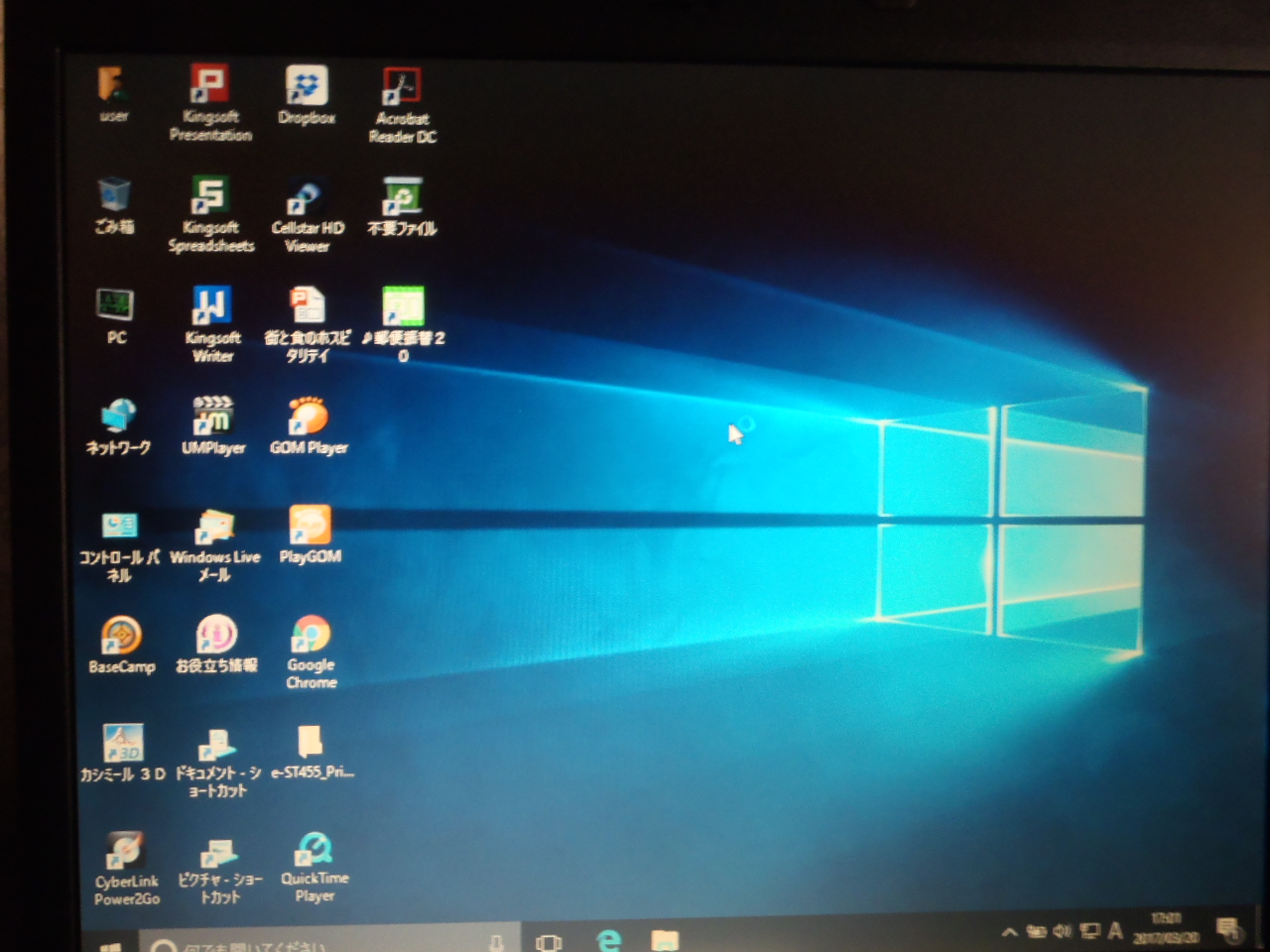Open the ドキュメント shortcut folder
The height and width of the screenshot is (952, 1270).
click(217, 762)
